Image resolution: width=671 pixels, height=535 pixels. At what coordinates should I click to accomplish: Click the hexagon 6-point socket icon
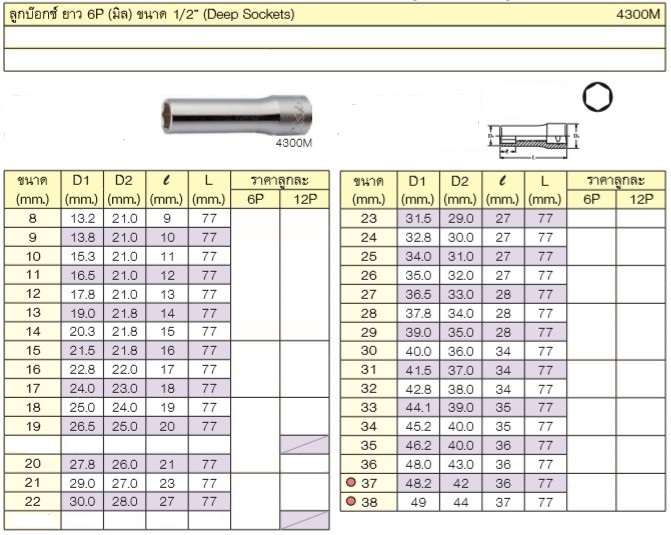(x=598, y=98)
